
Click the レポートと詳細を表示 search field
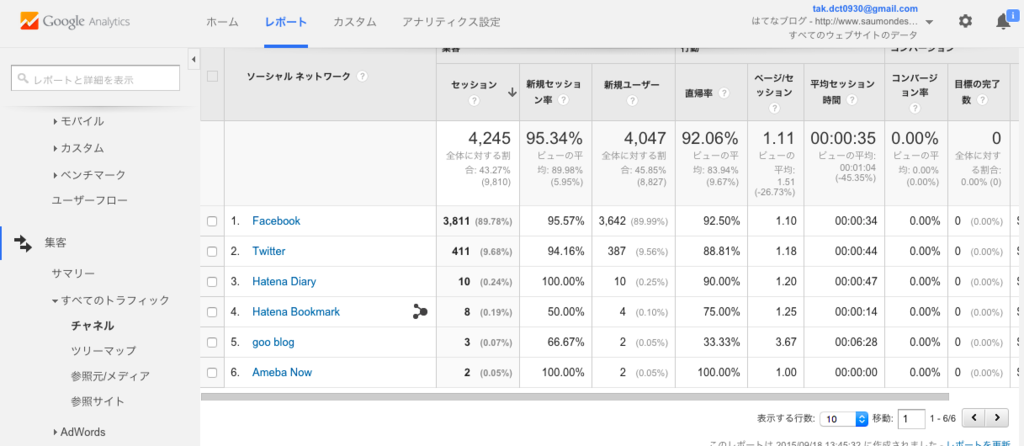click(95, 80)
